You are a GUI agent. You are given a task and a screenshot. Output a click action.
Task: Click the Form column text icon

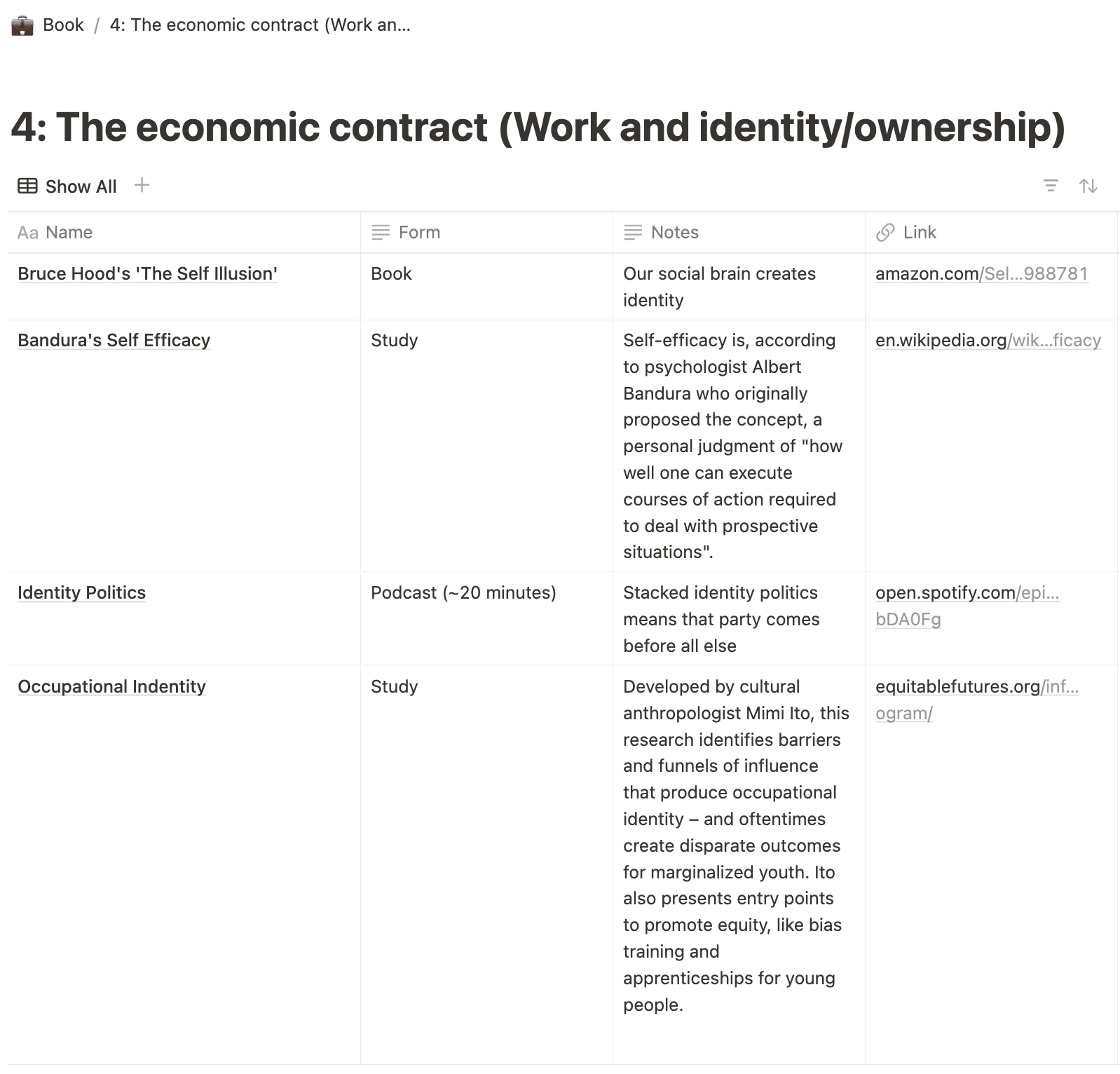point(381,233)
